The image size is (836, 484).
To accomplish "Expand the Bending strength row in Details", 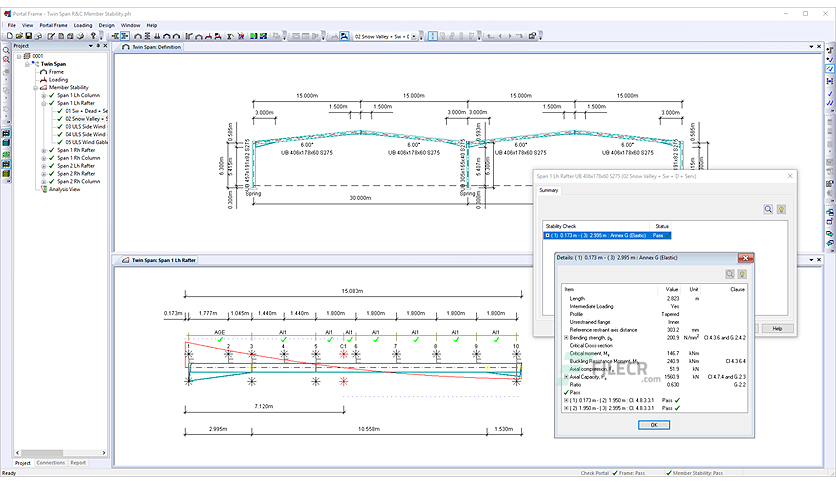I will [x=566, y=337].
